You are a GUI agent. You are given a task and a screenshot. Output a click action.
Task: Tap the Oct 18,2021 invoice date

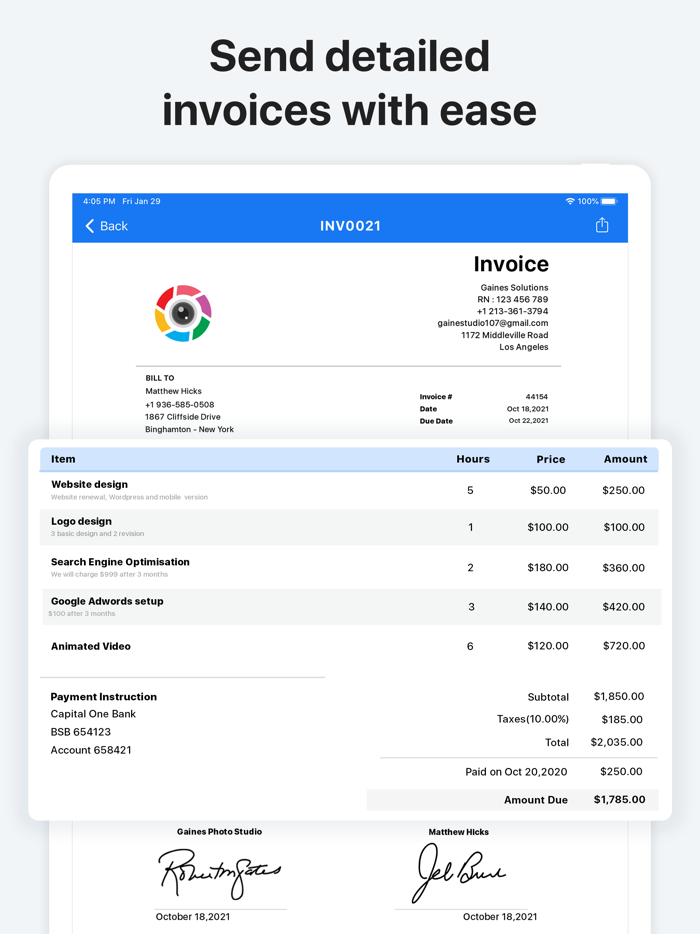528,409
